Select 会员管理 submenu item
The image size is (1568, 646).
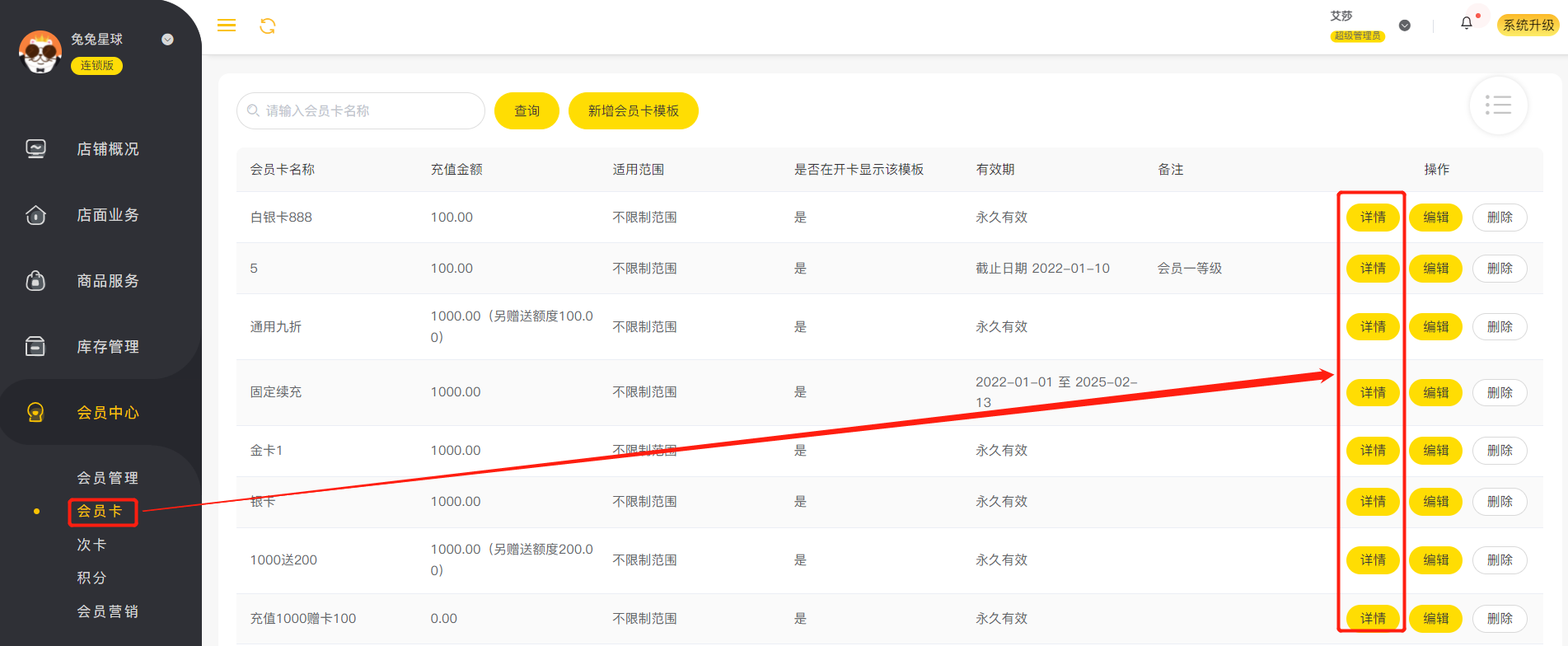[x=108, y=478]
